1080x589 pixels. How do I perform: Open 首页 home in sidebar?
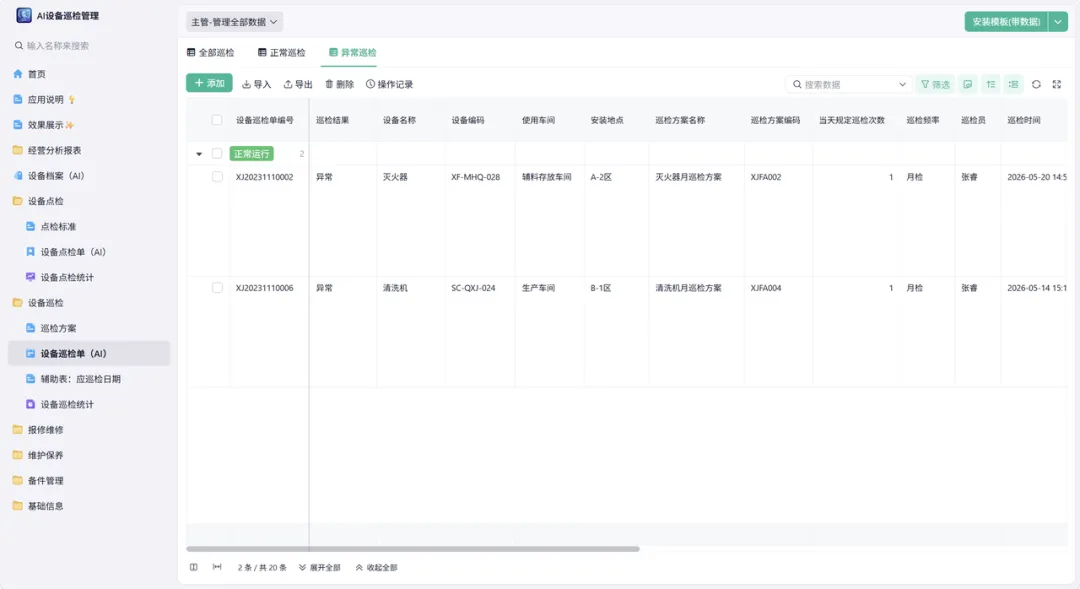tap(37, 74)
